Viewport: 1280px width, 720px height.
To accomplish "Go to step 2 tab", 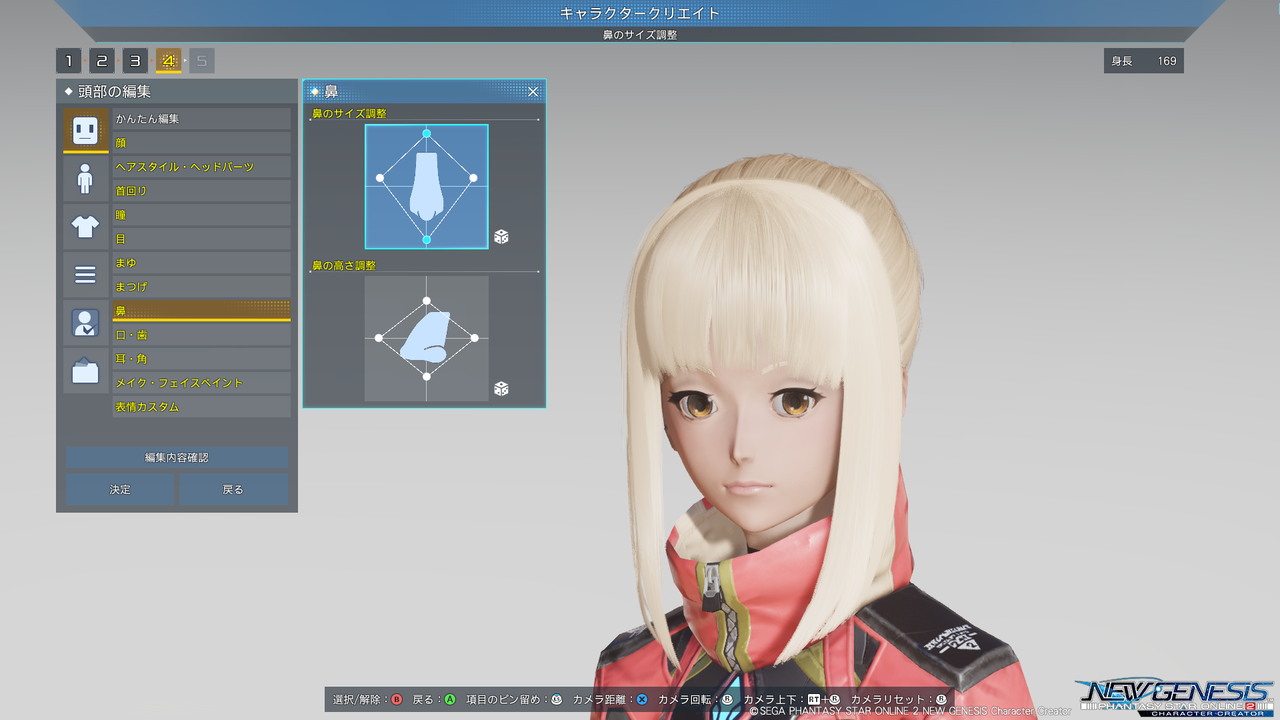I will (102, 61).
